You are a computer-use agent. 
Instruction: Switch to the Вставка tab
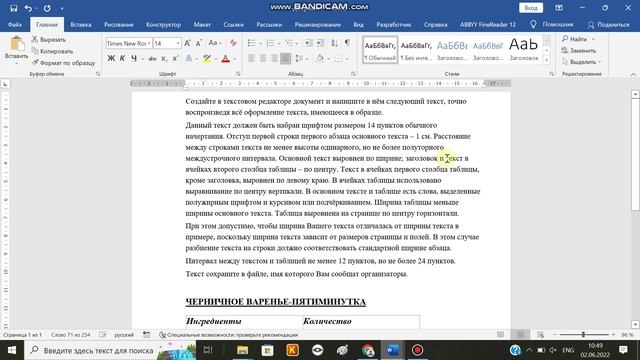[x=81, y=24]
